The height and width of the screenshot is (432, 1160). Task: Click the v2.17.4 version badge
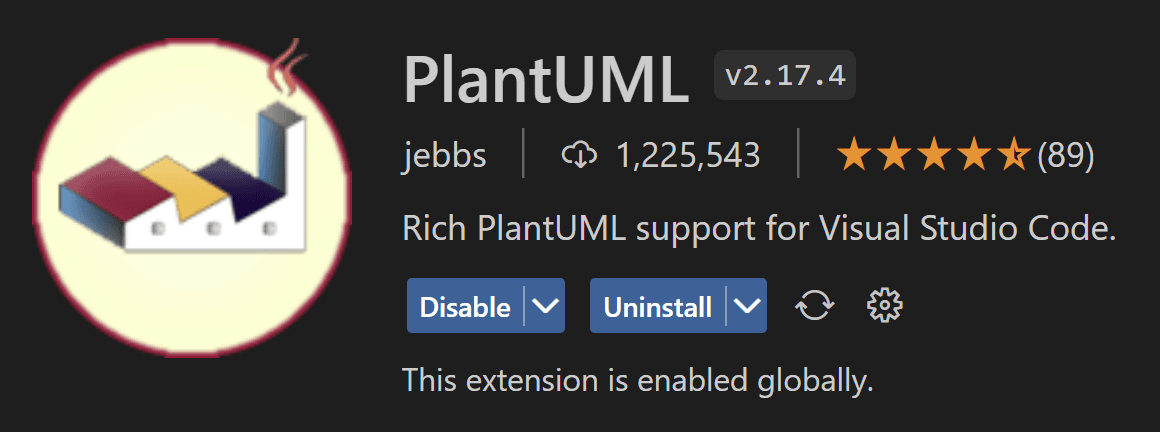click(784, 75)
